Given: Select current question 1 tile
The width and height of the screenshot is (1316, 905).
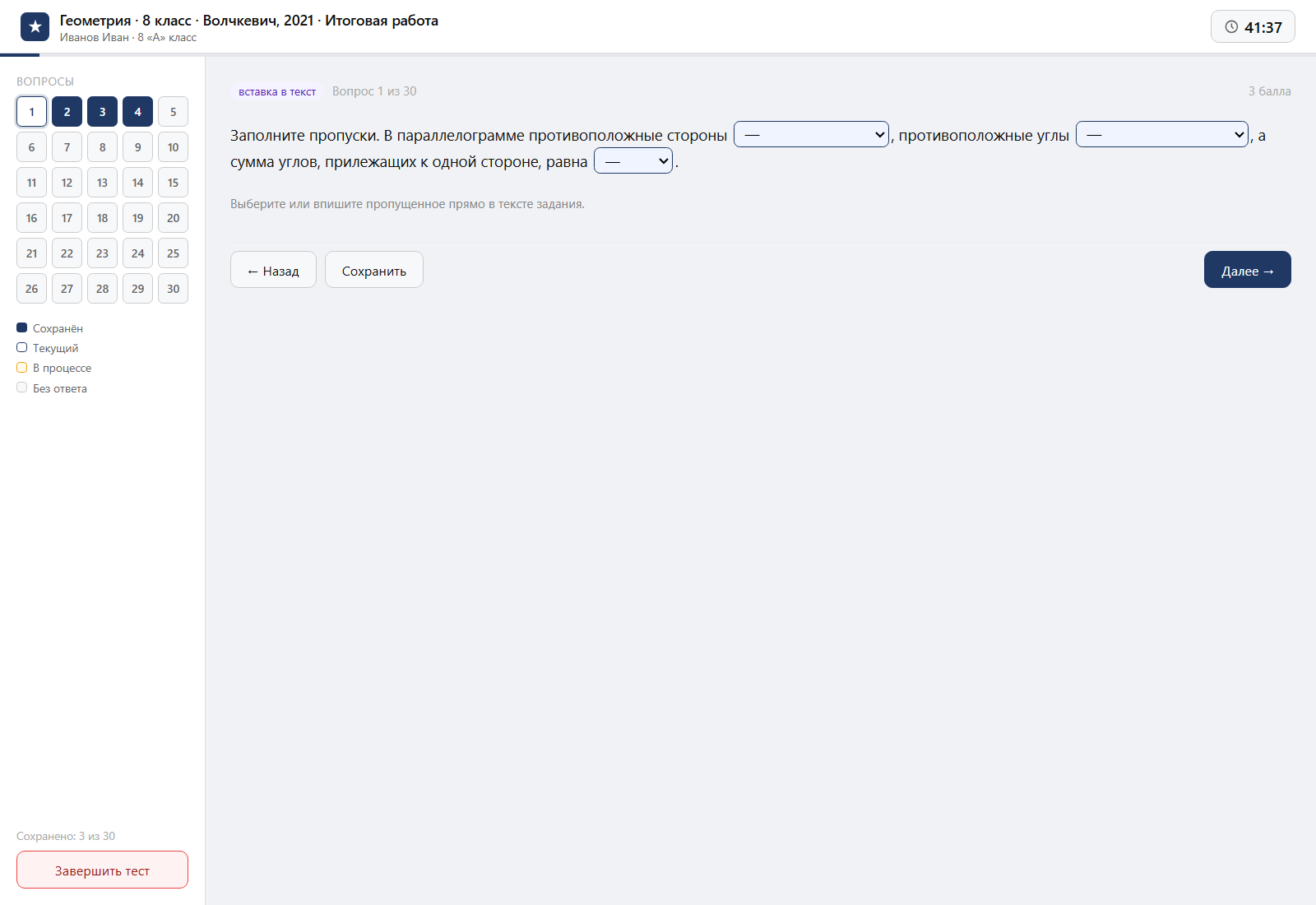Looking at the screenshot, I should (x=31, y=112).
